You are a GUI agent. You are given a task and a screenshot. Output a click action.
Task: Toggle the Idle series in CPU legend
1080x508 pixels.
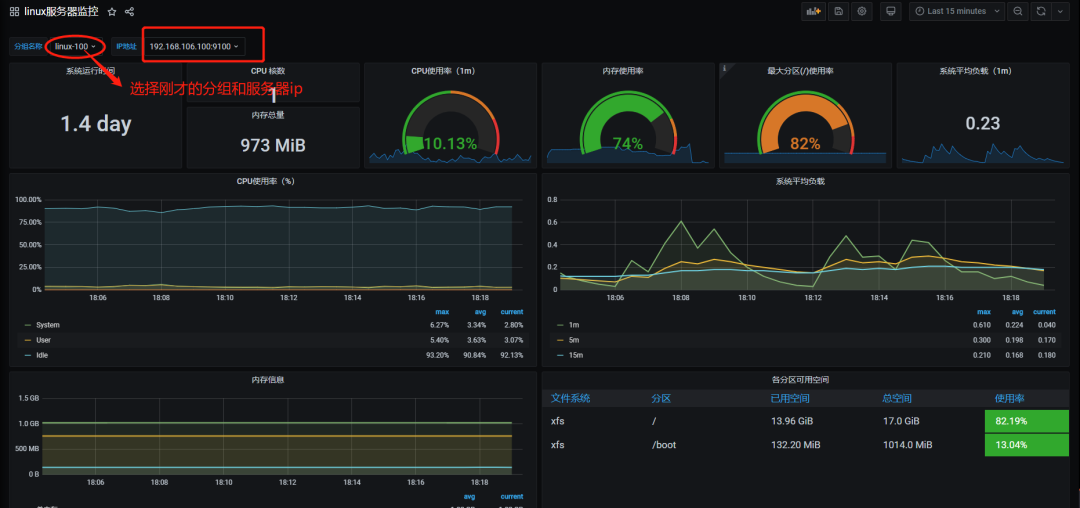tap(42, 355)
